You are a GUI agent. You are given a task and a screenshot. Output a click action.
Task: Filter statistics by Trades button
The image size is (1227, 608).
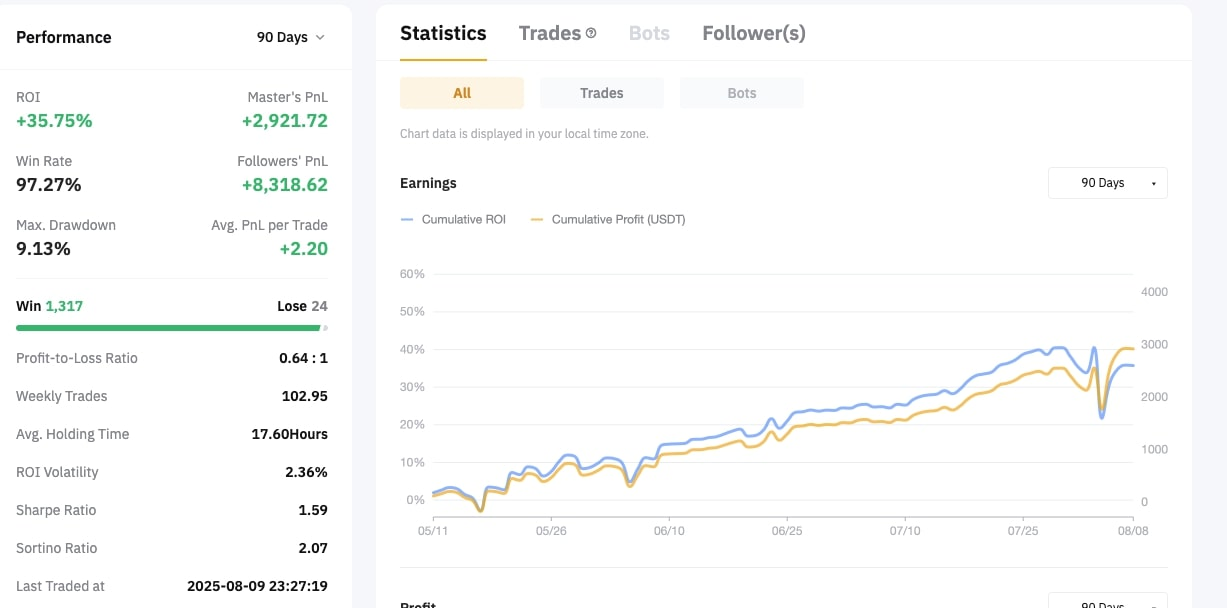[x=601, y=93]
